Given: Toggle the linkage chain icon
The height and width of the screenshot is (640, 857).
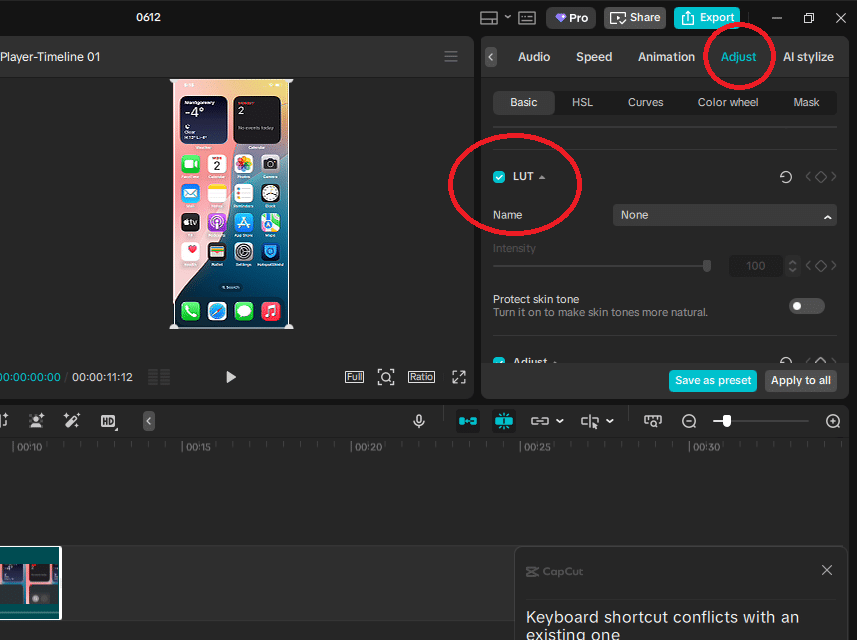Looking at the screenshot, I should coord(539,421).
